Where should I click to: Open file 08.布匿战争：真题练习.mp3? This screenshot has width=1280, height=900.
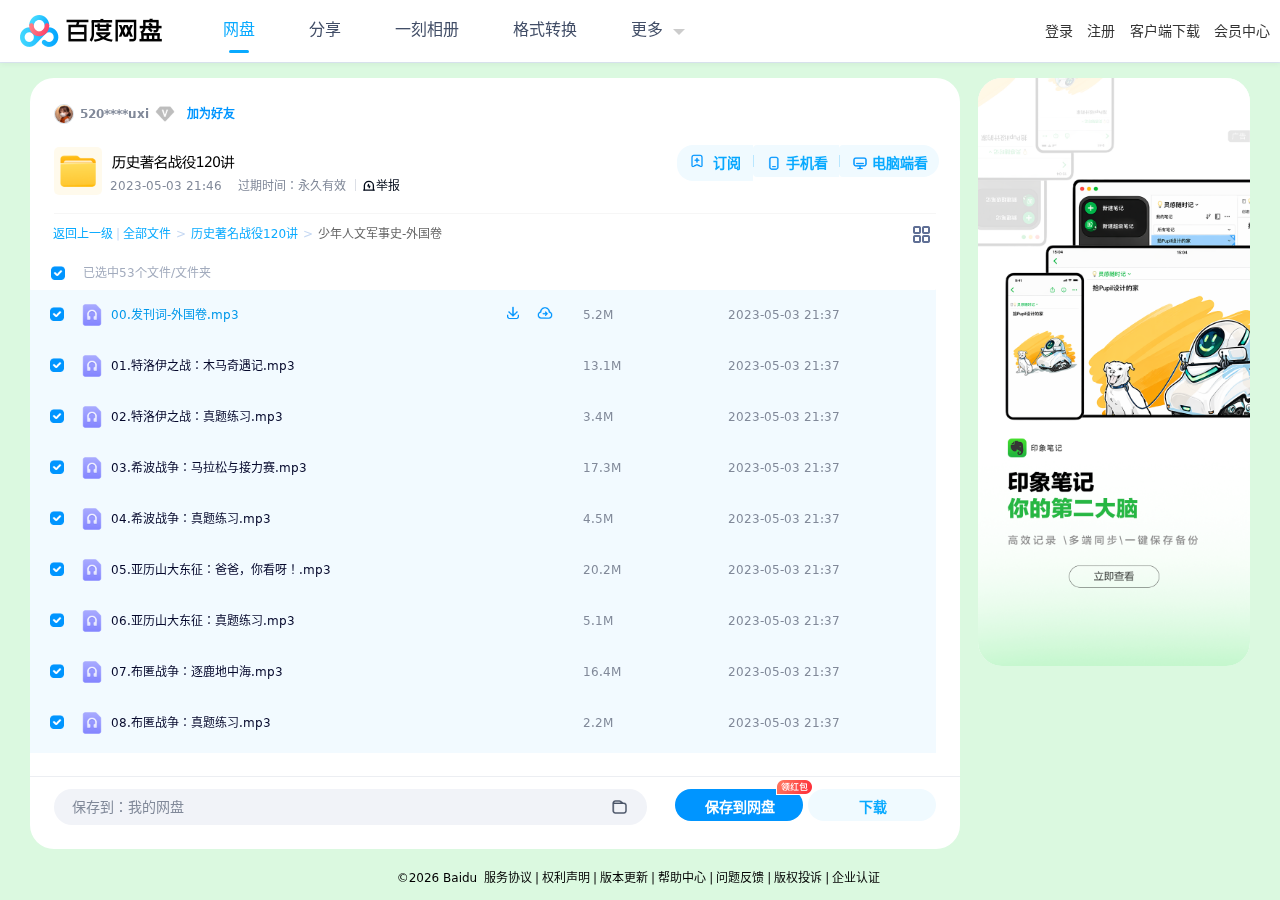(191, 722)
